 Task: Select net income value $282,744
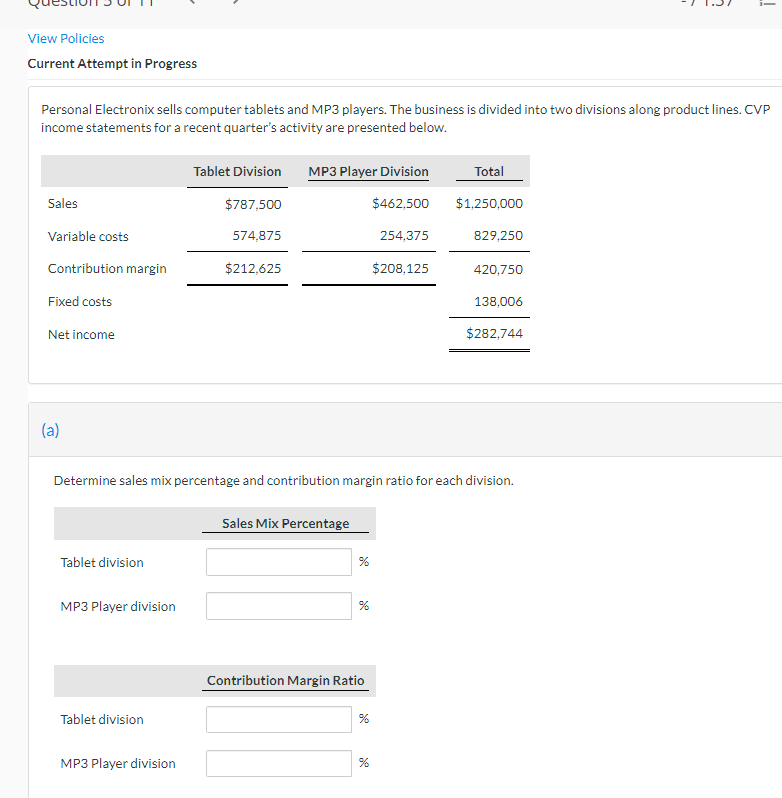coord(494,334)
